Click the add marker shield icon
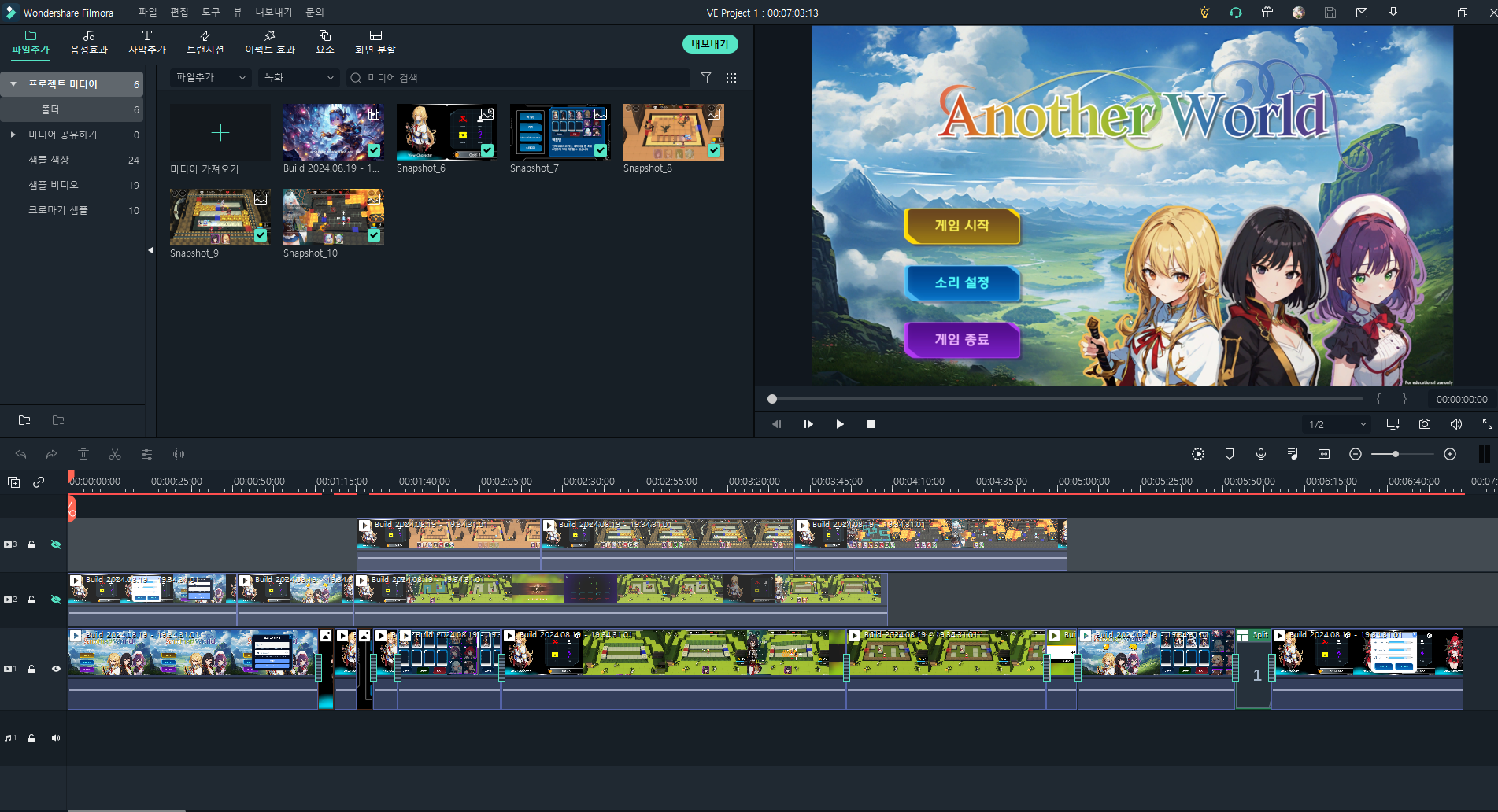1498x812 pixels. (x=1230, y=454)
